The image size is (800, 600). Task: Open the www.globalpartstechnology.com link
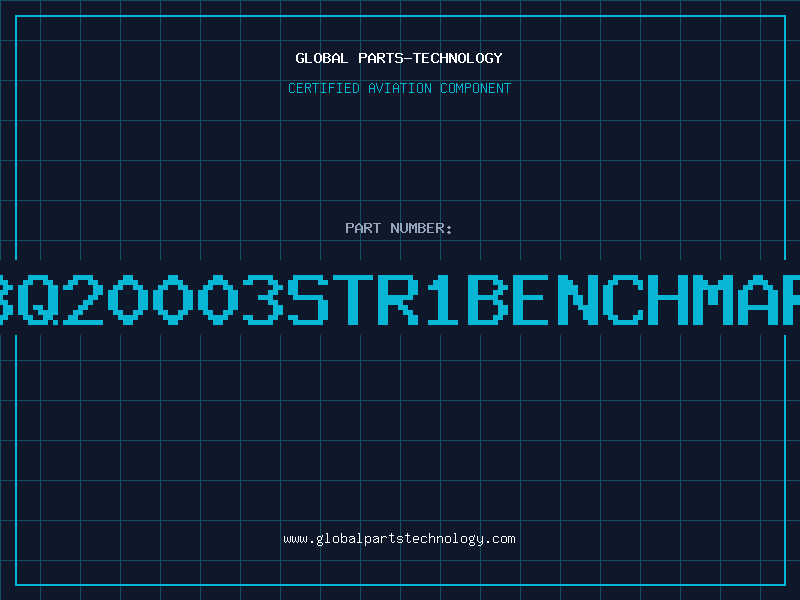coord(399,539)
